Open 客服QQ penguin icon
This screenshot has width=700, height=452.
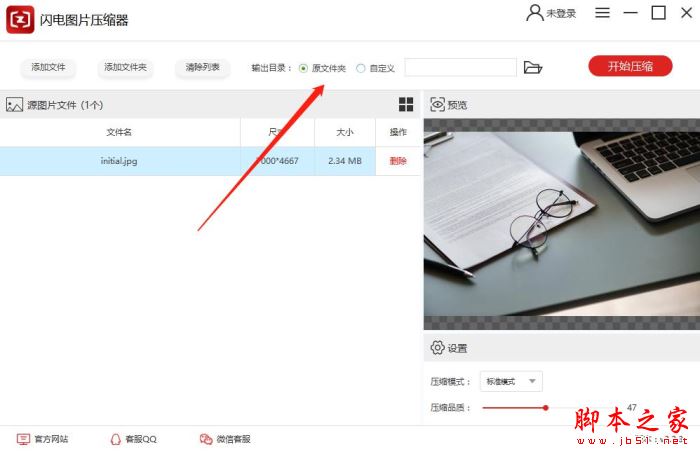[116, 439]
